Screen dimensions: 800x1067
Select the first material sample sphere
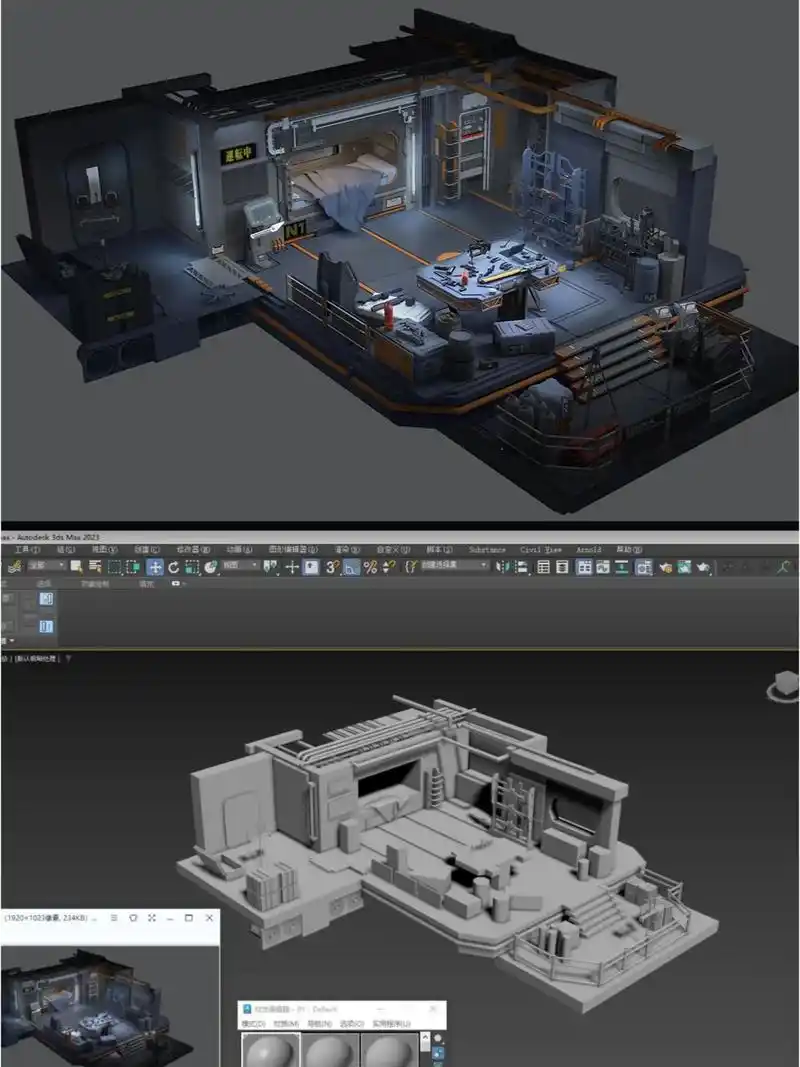click(x=268, y=1050)
